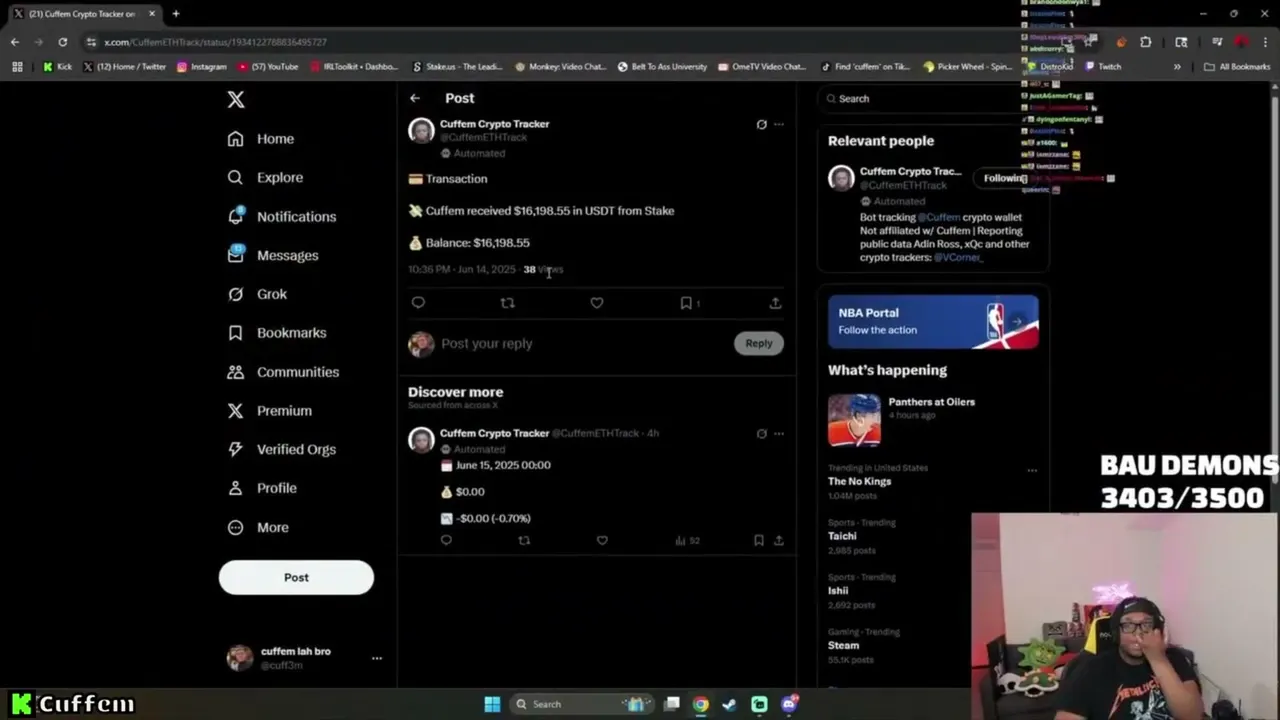Open Task View on the taskbar

tap(672, 704)
